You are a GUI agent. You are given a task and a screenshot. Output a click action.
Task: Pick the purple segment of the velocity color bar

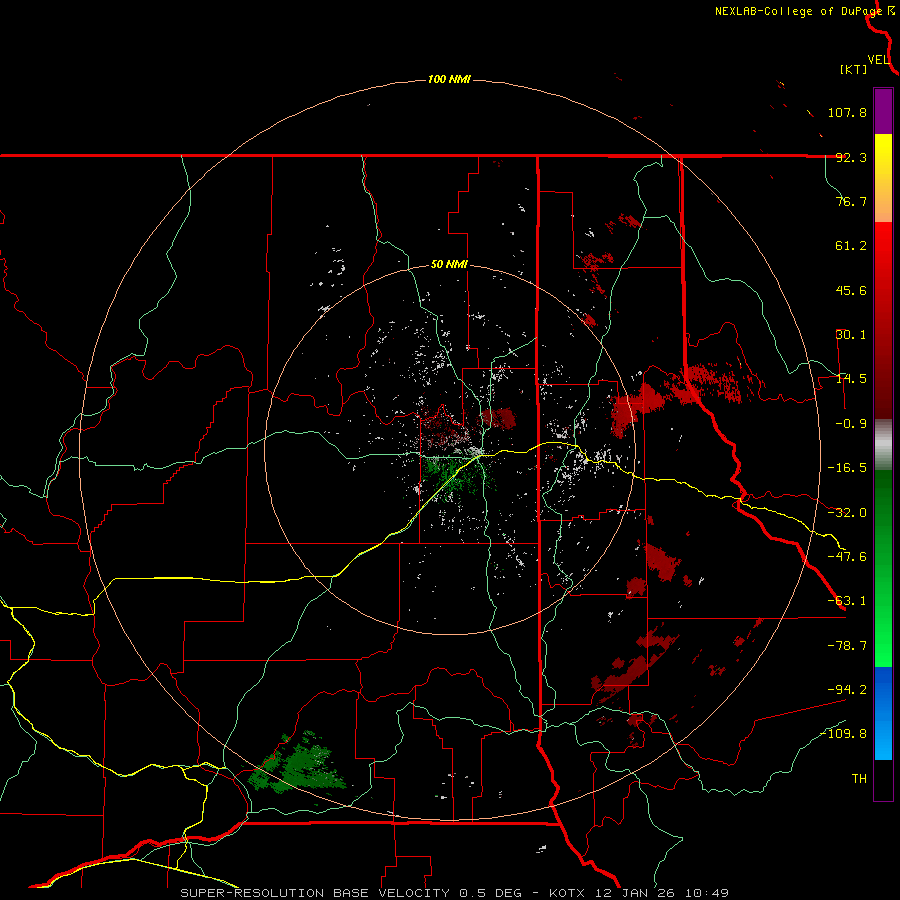pyautogui.click(x=883, y=111)
